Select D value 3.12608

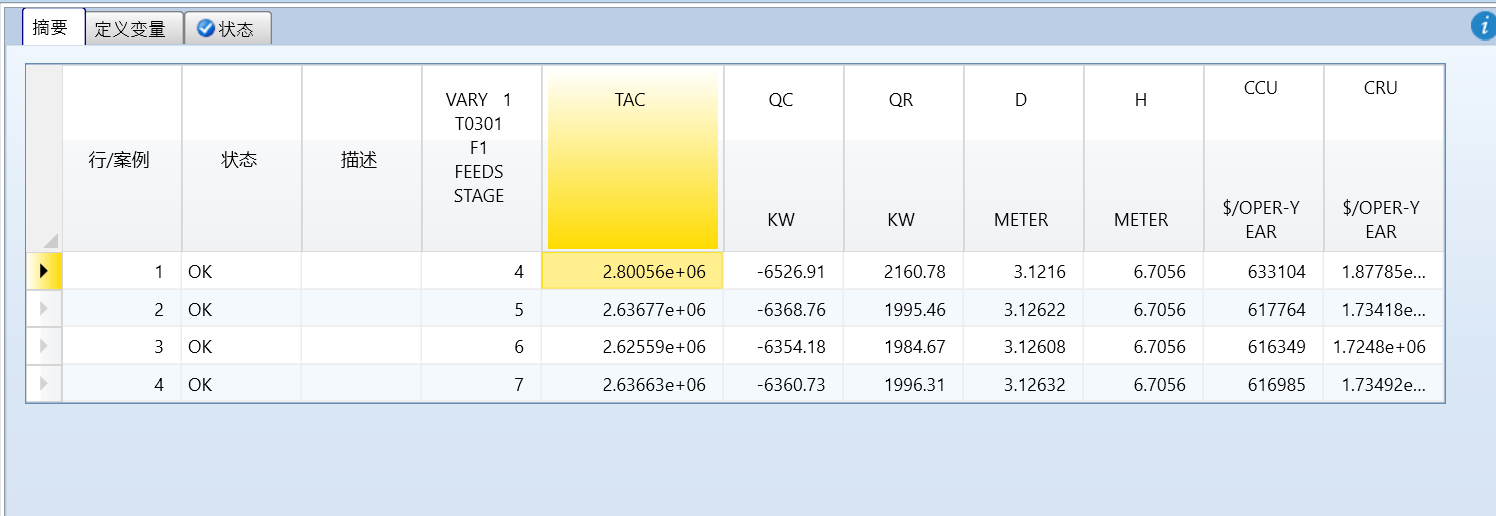1023,346
